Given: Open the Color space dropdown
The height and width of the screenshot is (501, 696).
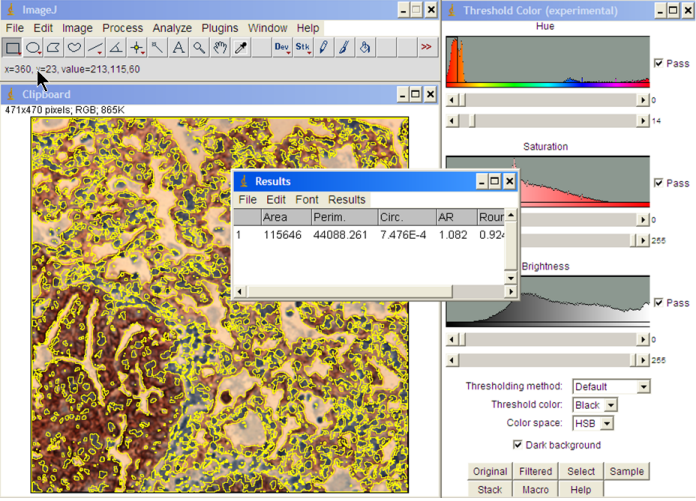Looking at the screenshot, I should [x=595, y=423].
